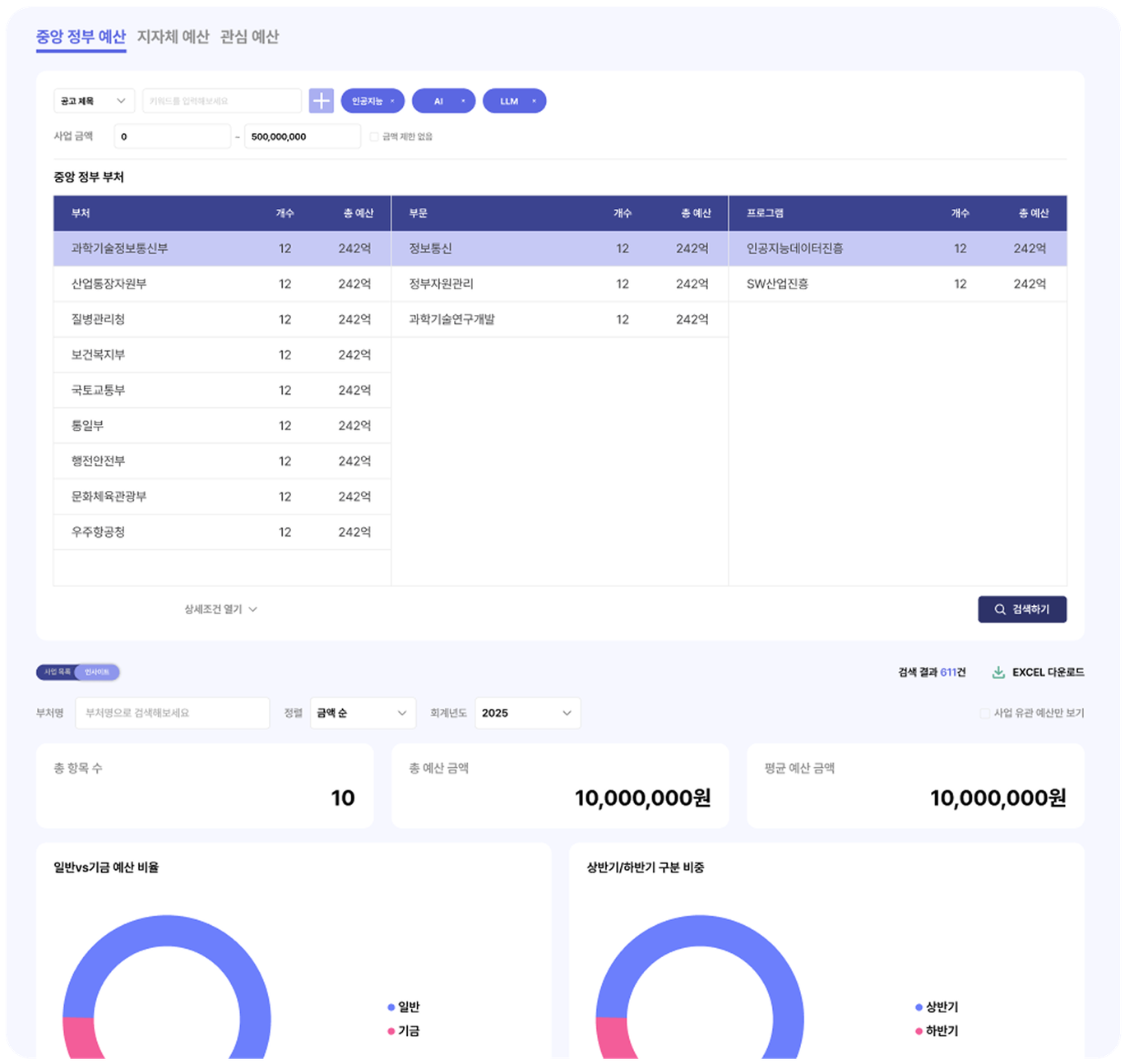Switch toggle to 인사이트 view

(x=97, y=673)
